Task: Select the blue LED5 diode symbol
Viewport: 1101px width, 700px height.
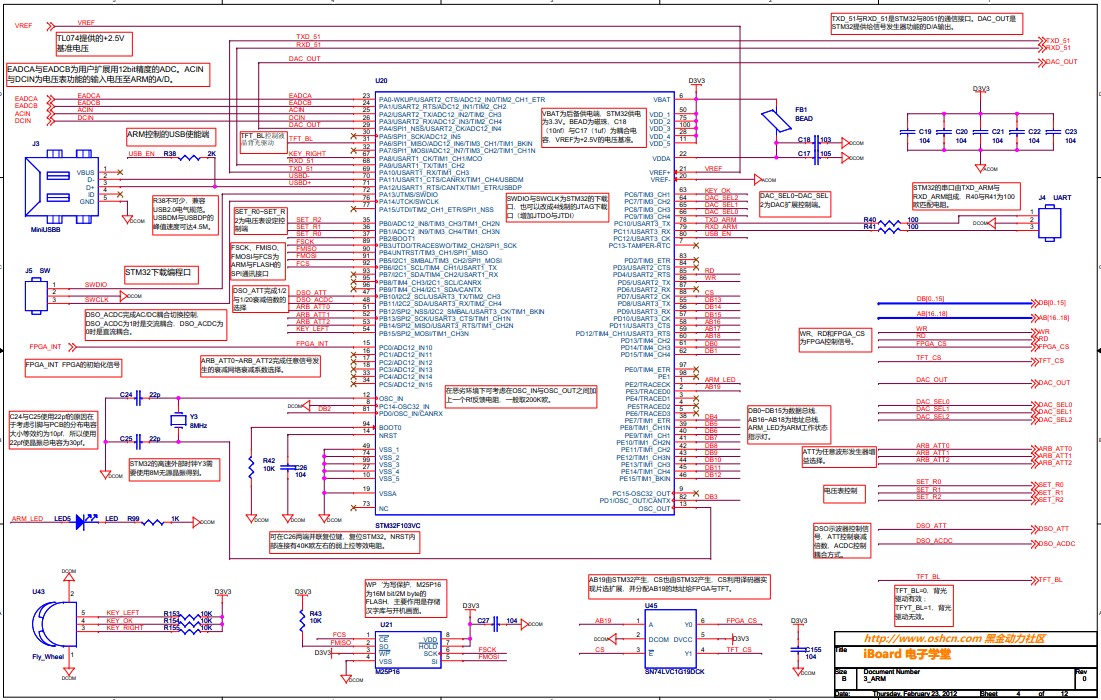Action: (x=88, y=520)
